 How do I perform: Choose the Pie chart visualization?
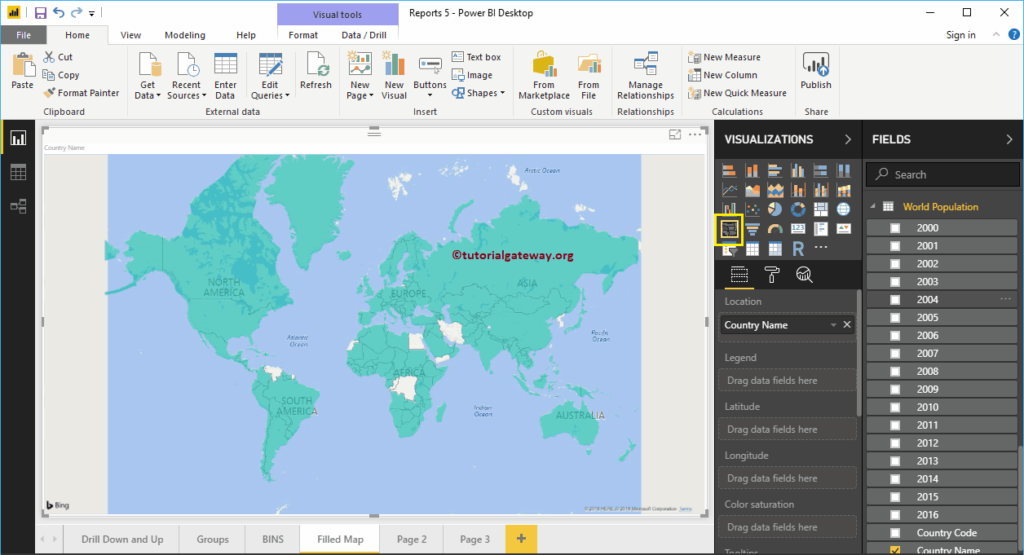coord(775,209)
